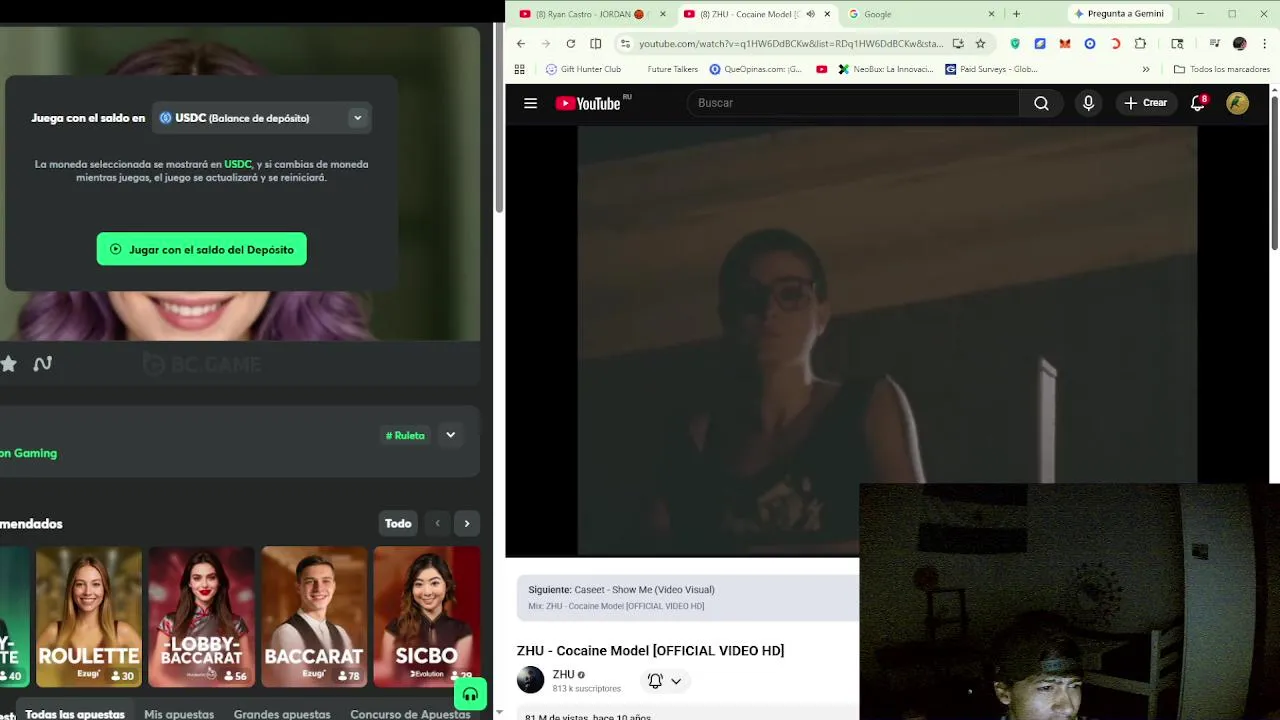The image size is (1280, 720).
Task: Open the QueOpinas.com bookmark
Action: coord(756,69)
